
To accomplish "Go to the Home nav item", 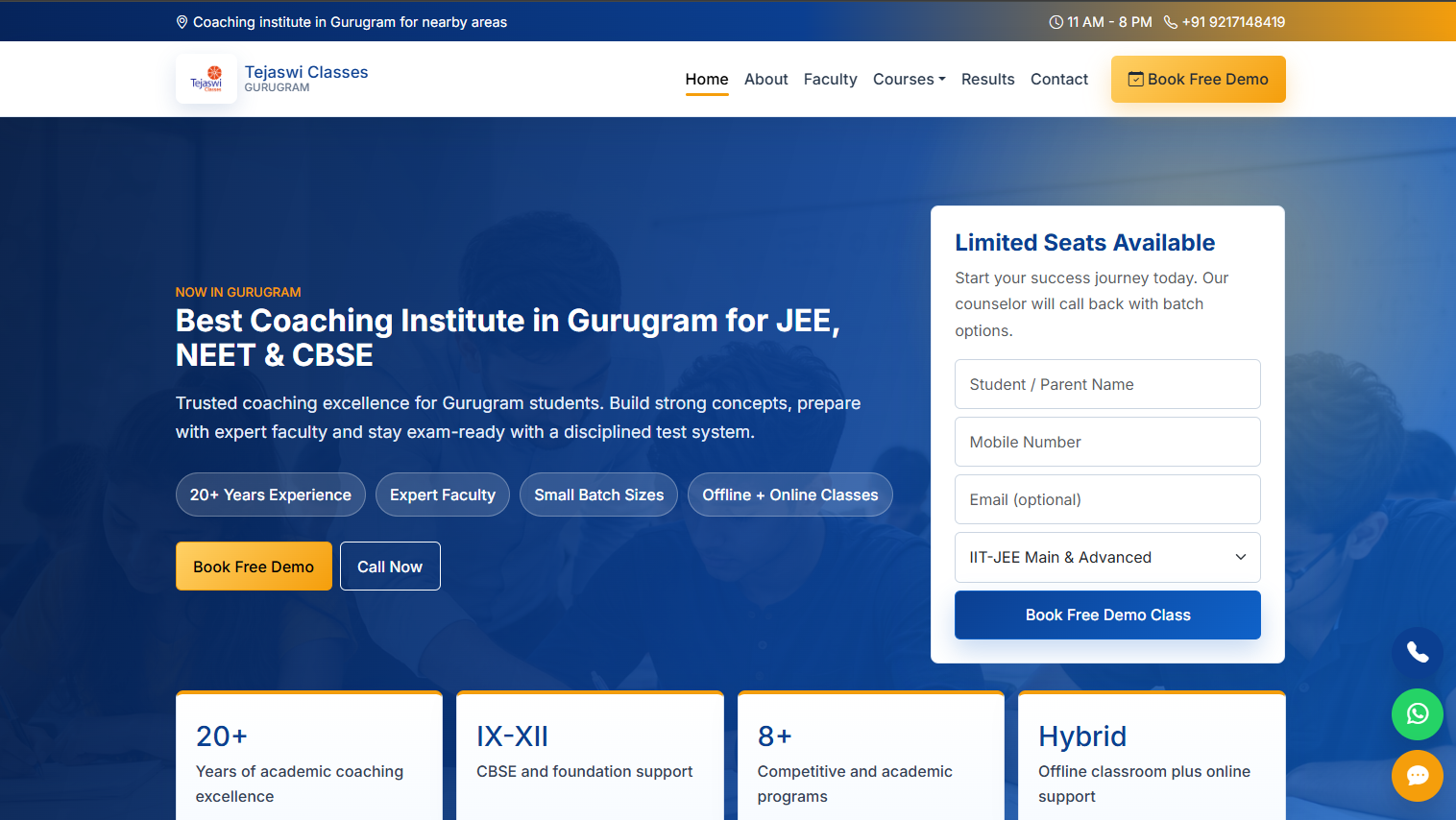I will pyautogui.click(x=707, y=80).
